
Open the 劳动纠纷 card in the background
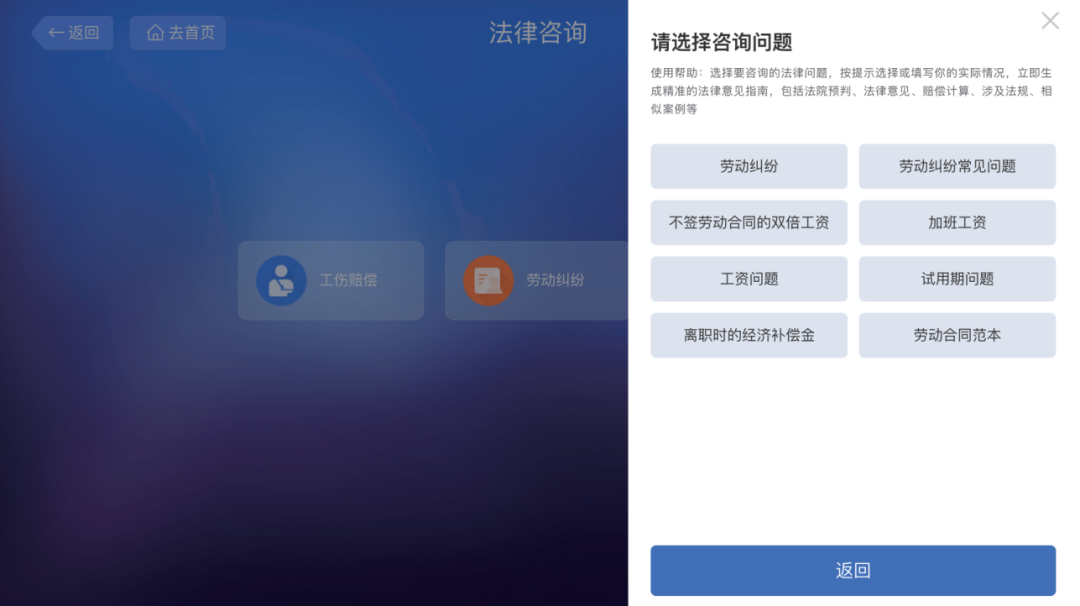[537, 280]
